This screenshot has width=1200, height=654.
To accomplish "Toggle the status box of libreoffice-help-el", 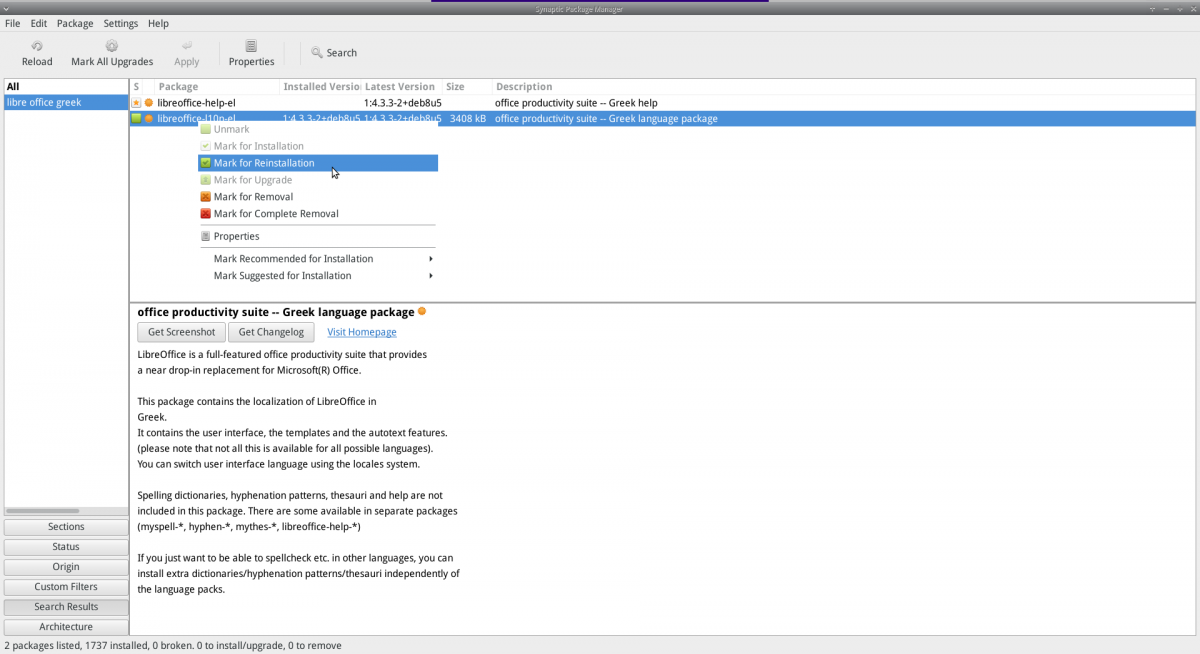I will pos(136,103).
